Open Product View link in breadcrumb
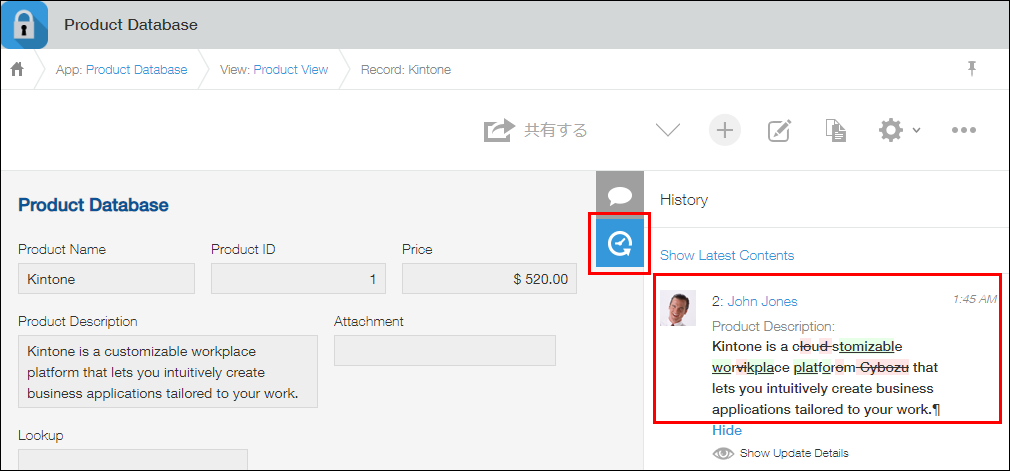1010x471 pixels. (x=290, y=70)
